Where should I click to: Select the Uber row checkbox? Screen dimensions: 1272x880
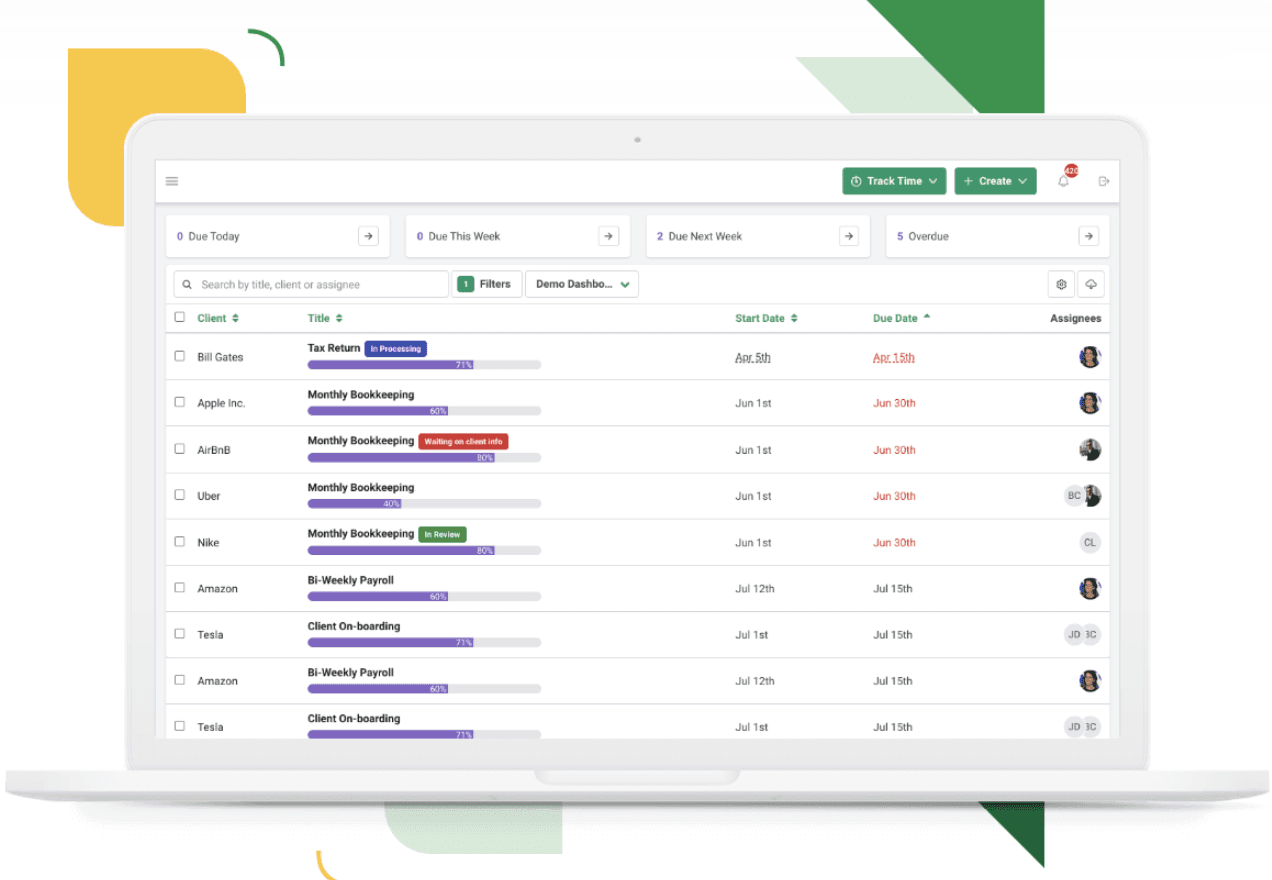pos(180,495)
